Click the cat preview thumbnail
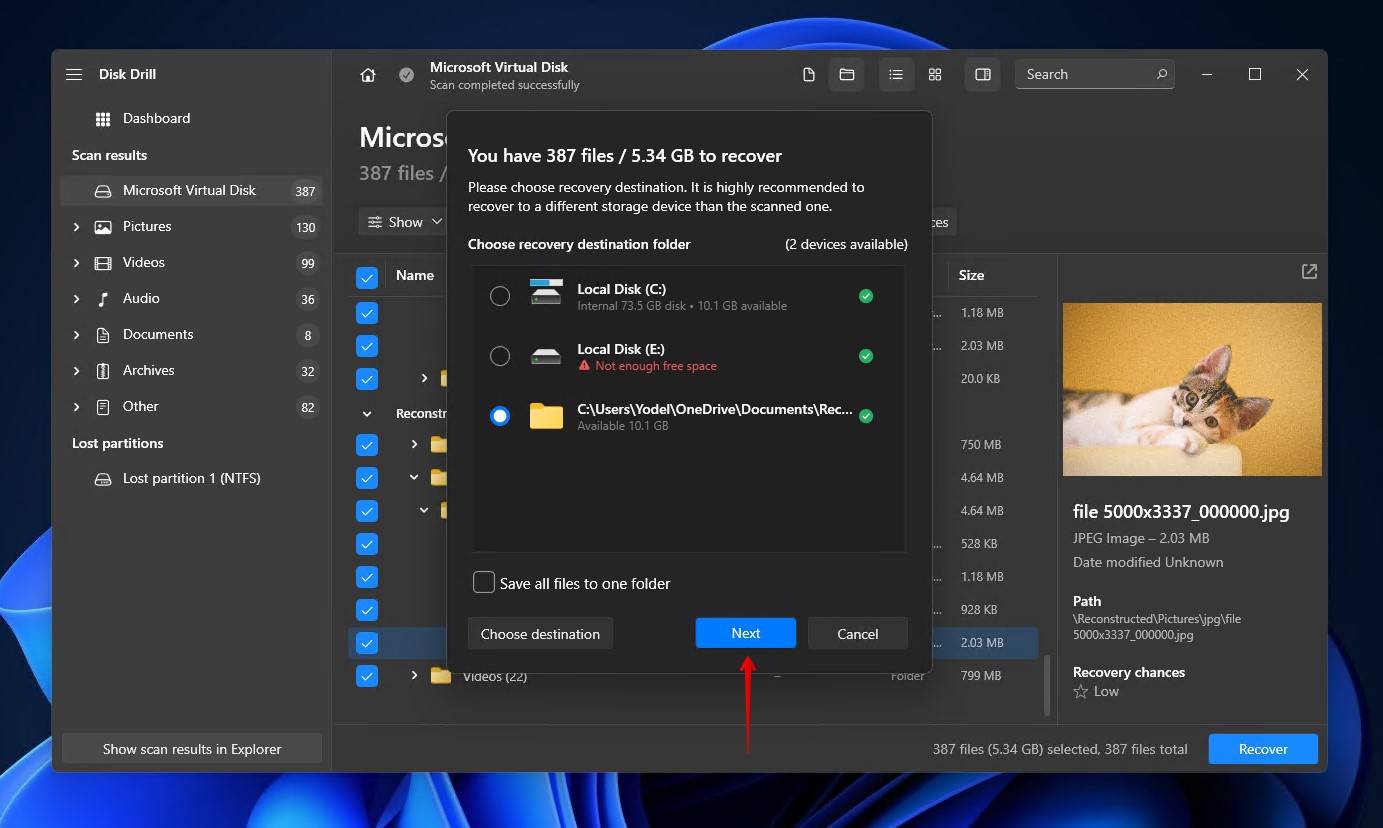This screenshot has width=1383, height=828. 1192,390
